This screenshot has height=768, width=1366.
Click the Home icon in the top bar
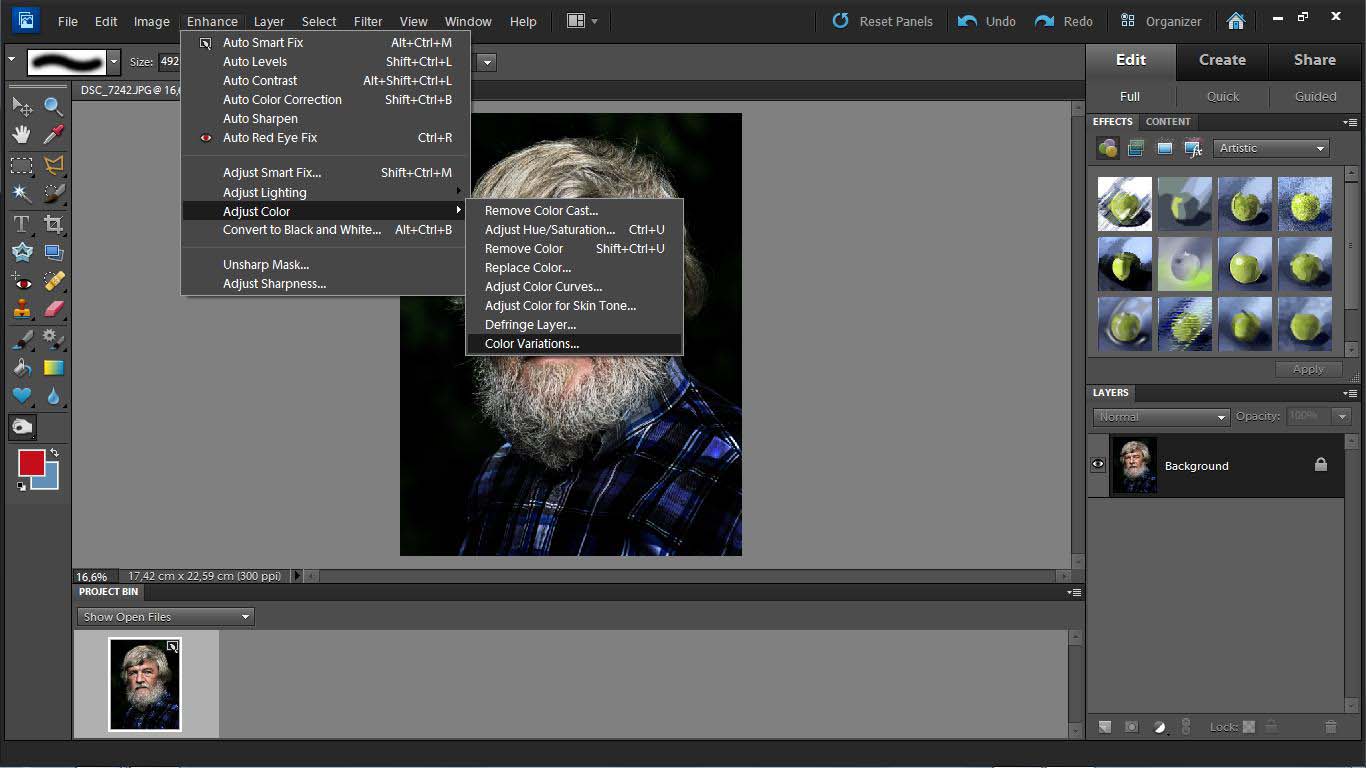(1236, 21)
